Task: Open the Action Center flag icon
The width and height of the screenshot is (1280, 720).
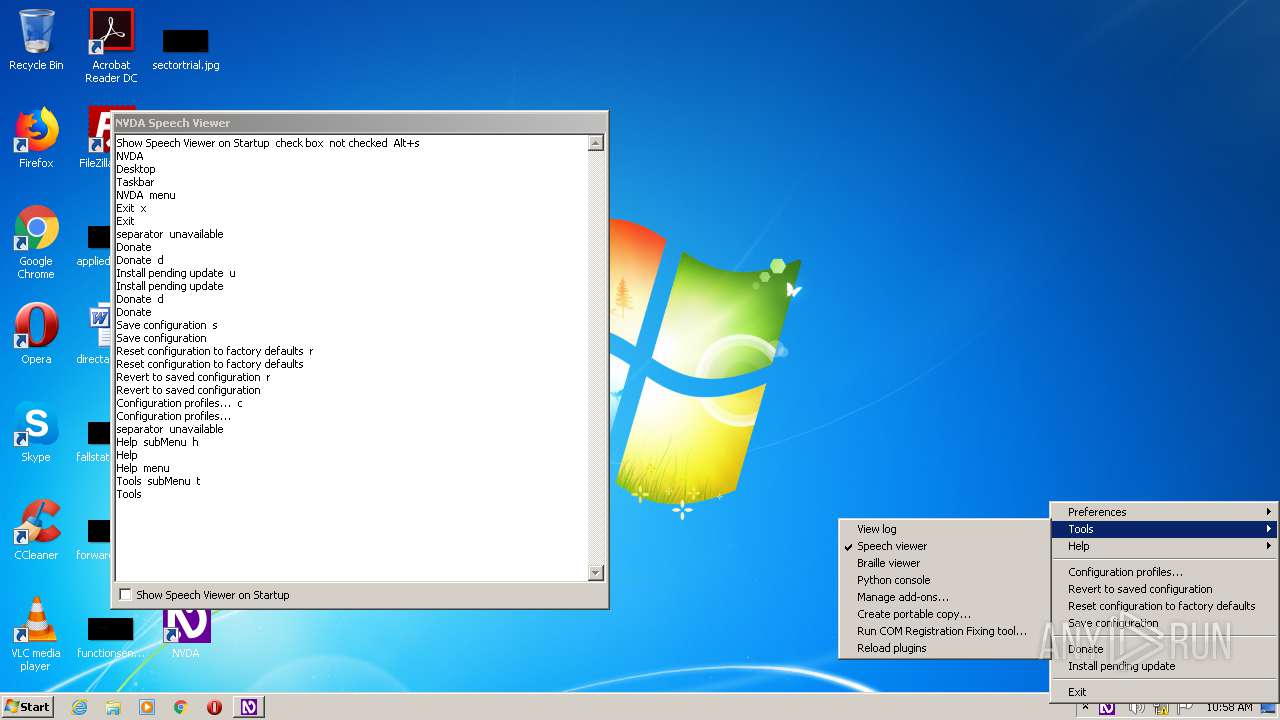Action: pyautogui.click(x=1184, y=707)
